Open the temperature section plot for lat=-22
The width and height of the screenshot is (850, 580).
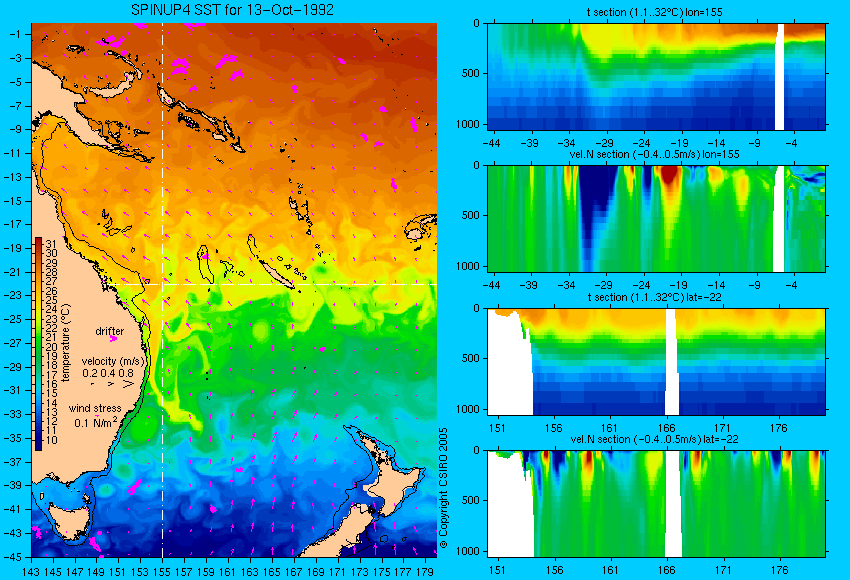[656, 362]
